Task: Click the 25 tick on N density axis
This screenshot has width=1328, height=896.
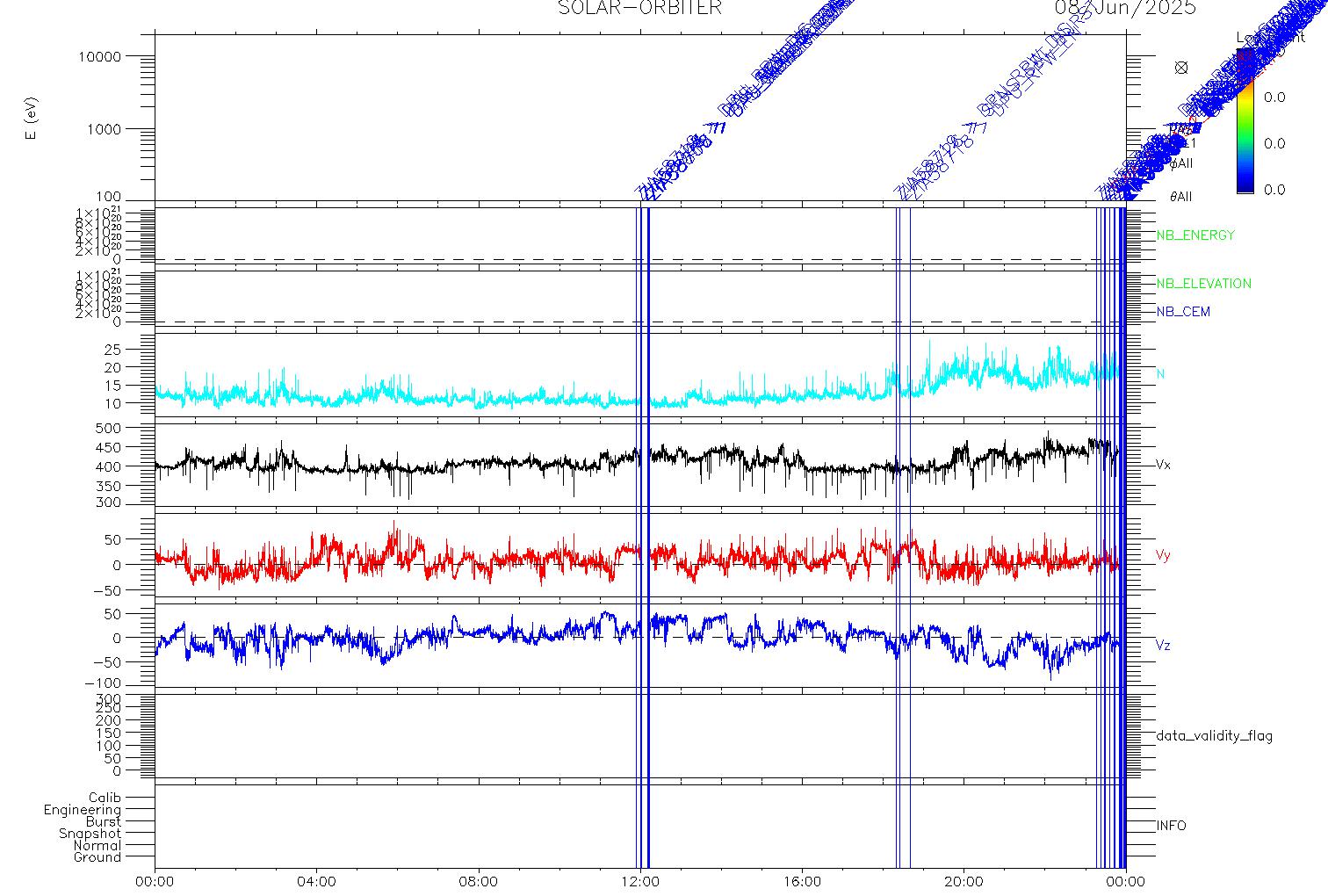Action: tap(112, 350)
